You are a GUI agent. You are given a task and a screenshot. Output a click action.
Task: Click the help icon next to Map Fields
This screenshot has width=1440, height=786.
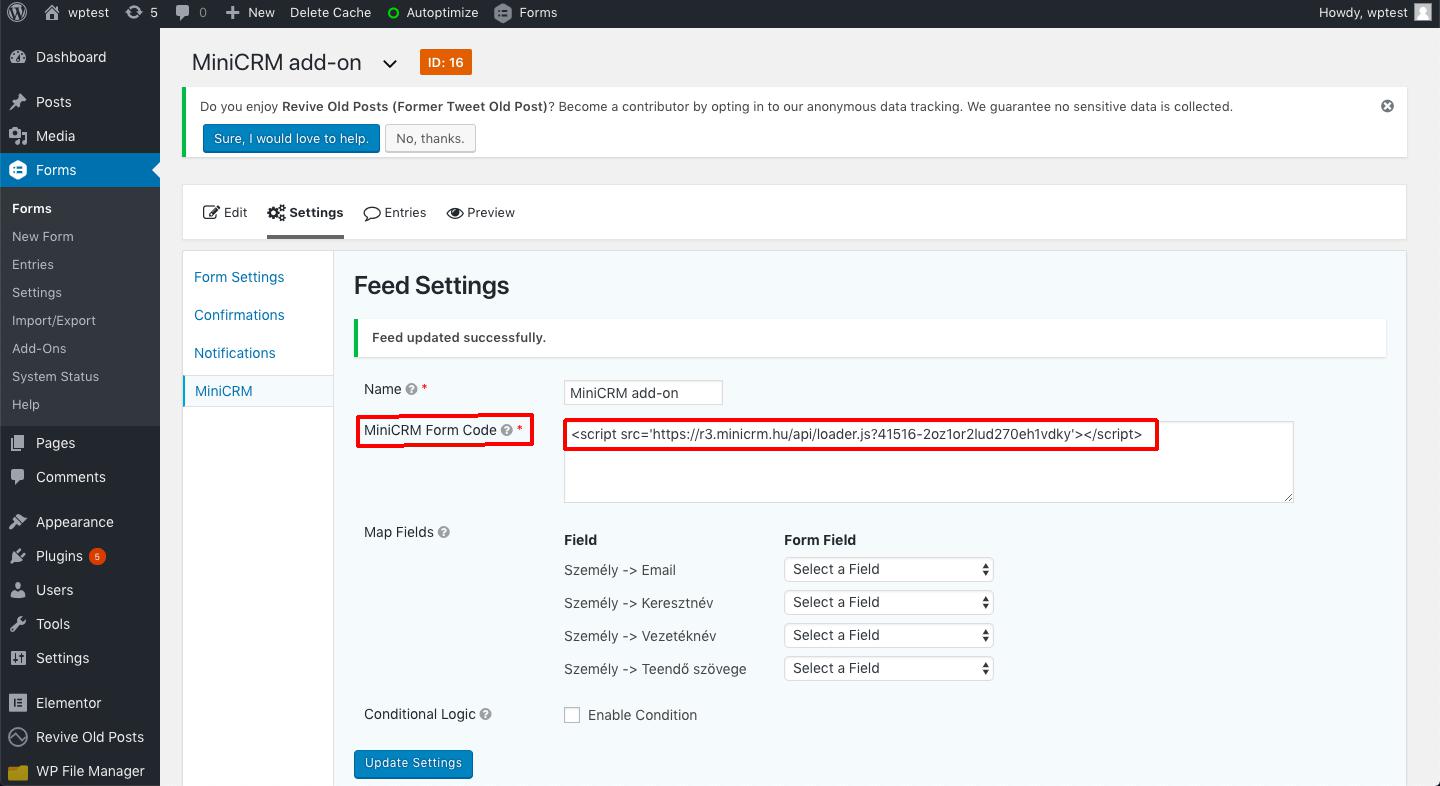click(444, 532)
